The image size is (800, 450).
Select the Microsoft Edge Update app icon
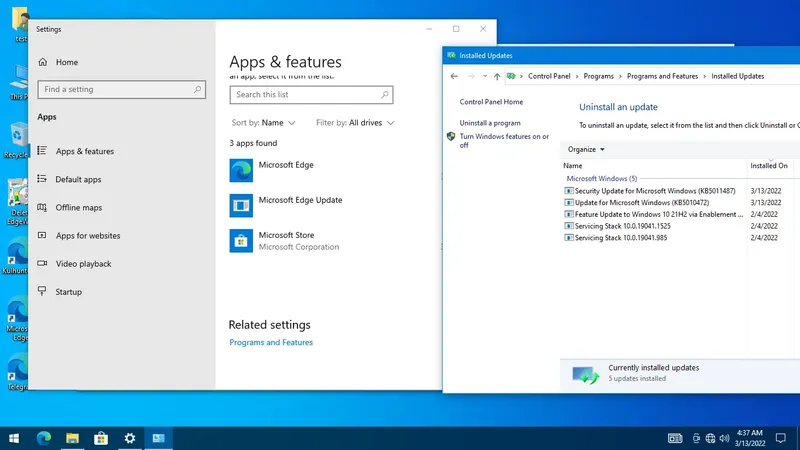click(241, 206)
